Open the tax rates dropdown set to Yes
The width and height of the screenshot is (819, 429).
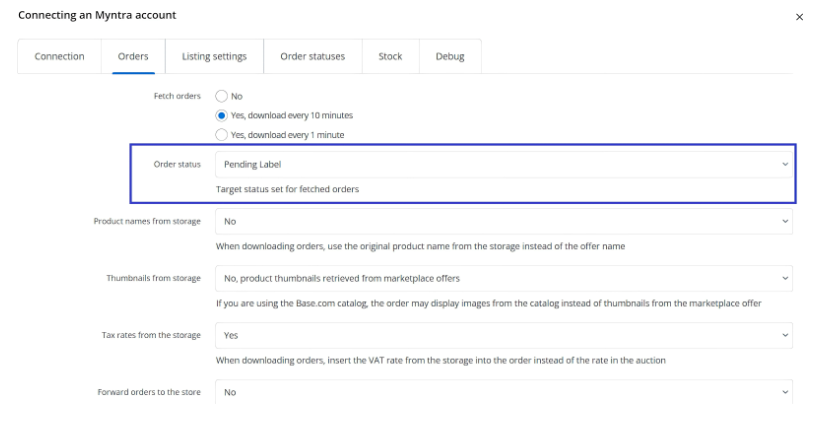[500, 335]
